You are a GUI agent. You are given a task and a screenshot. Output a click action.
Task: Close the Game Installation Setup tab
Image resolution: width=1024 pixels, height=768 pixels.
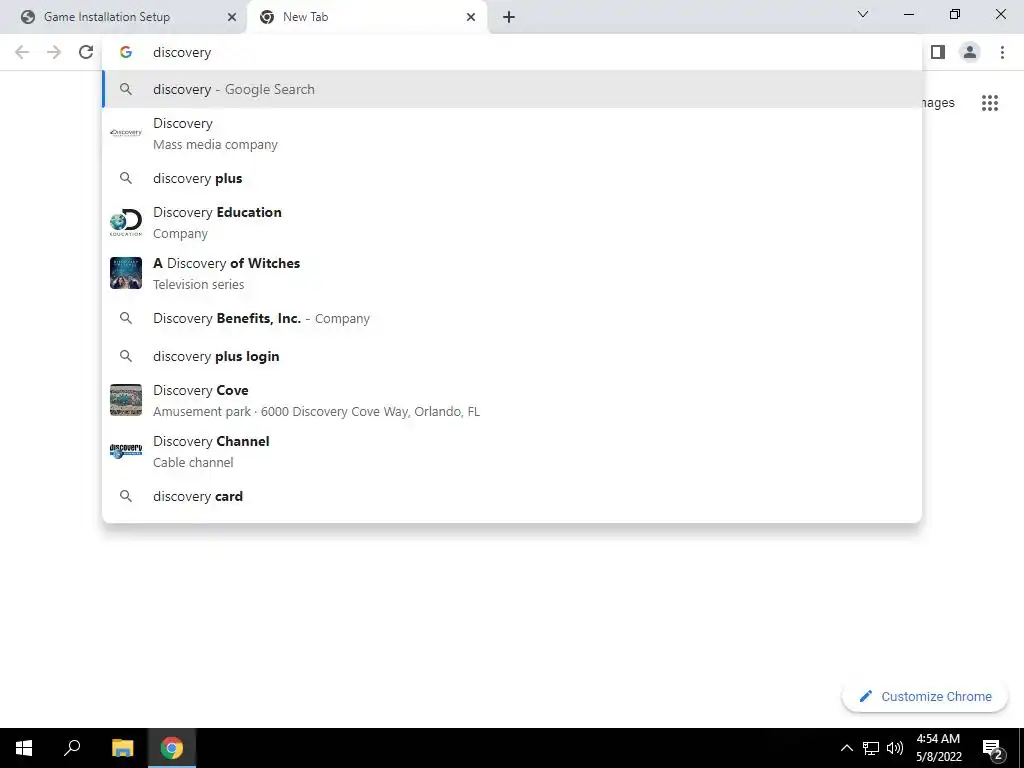click(232, 17)
